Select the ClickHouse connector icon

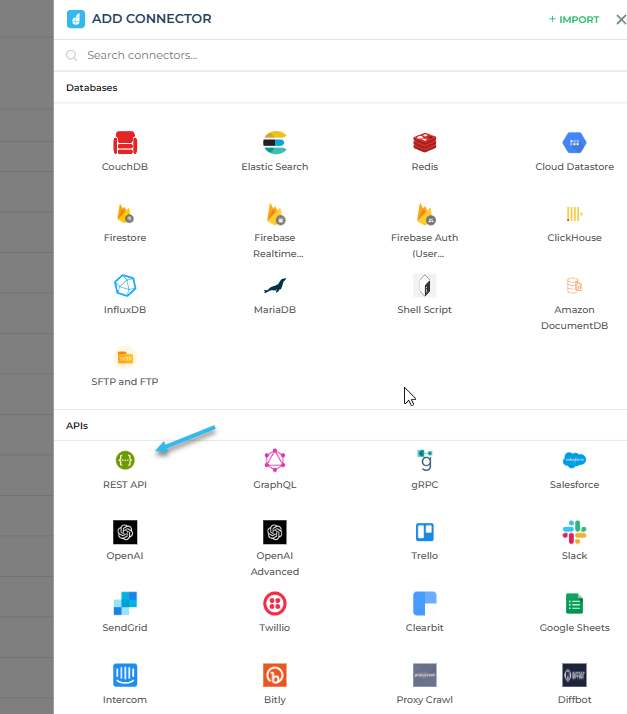point(574,214)
